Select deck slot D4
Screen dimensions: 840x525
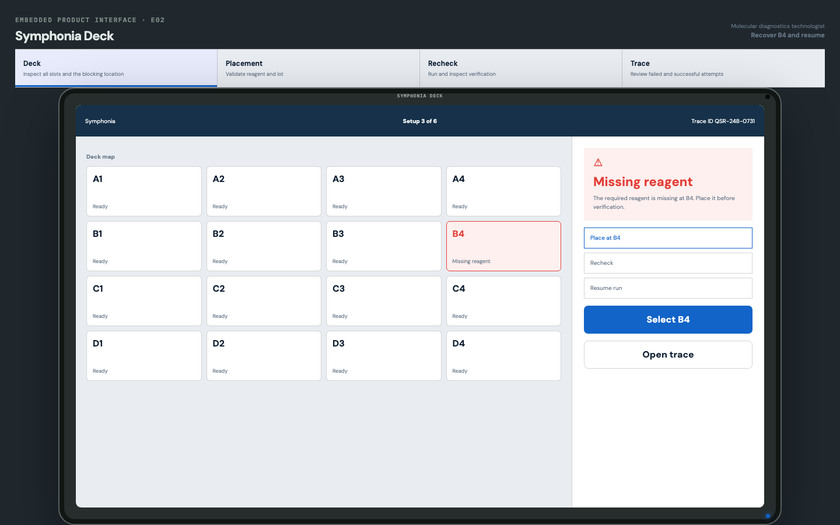click(x=504, y=356)
